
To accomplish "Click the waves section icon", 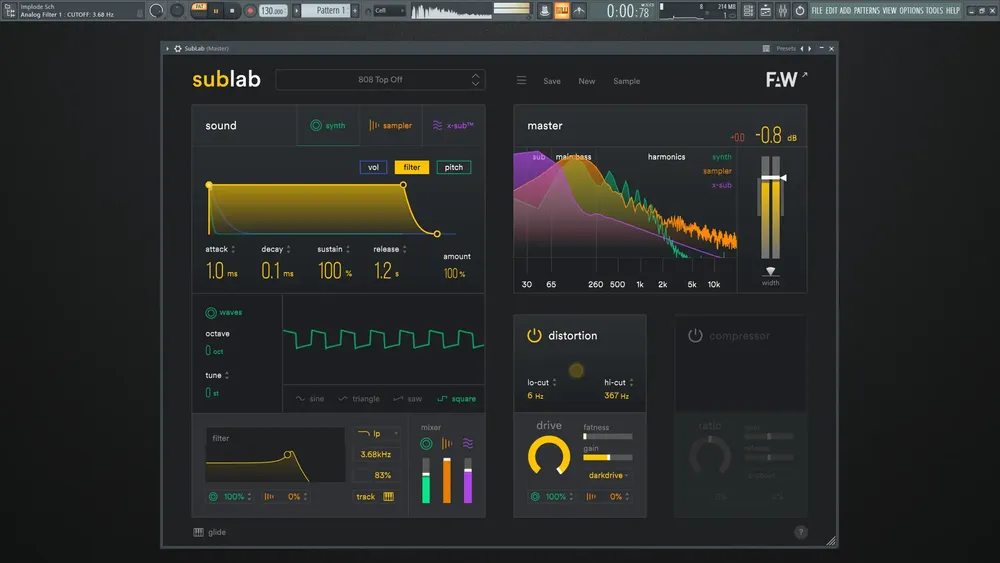I will pos(210,312).
